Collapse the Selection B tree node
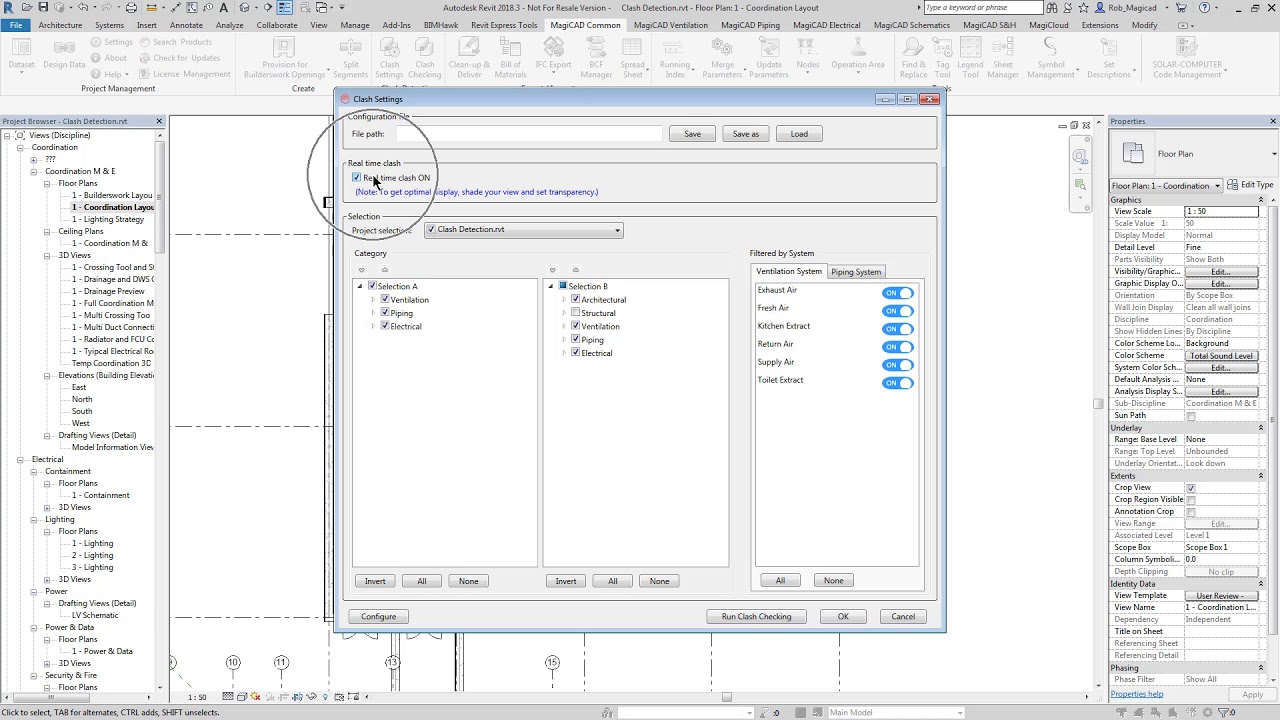The image size is (1280, 720). click(x=551, y=286)
